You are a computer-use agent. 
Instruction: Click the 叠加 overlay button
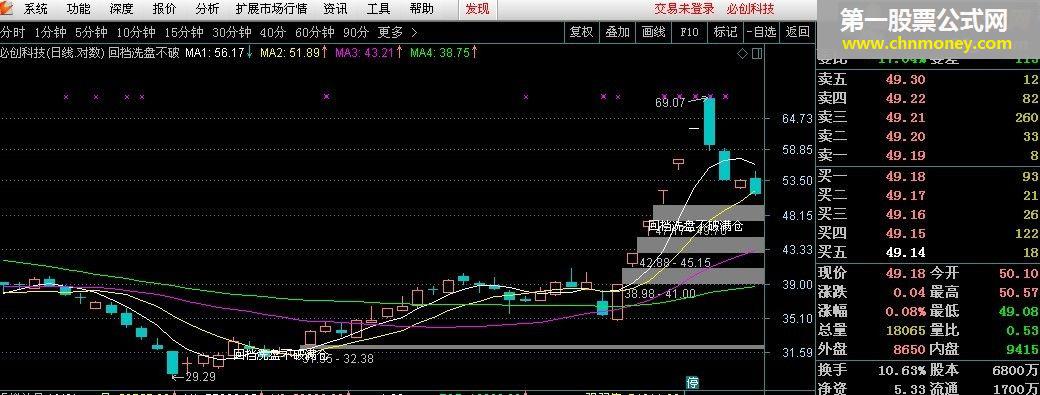pyautogui.click(x=618, y=32)
